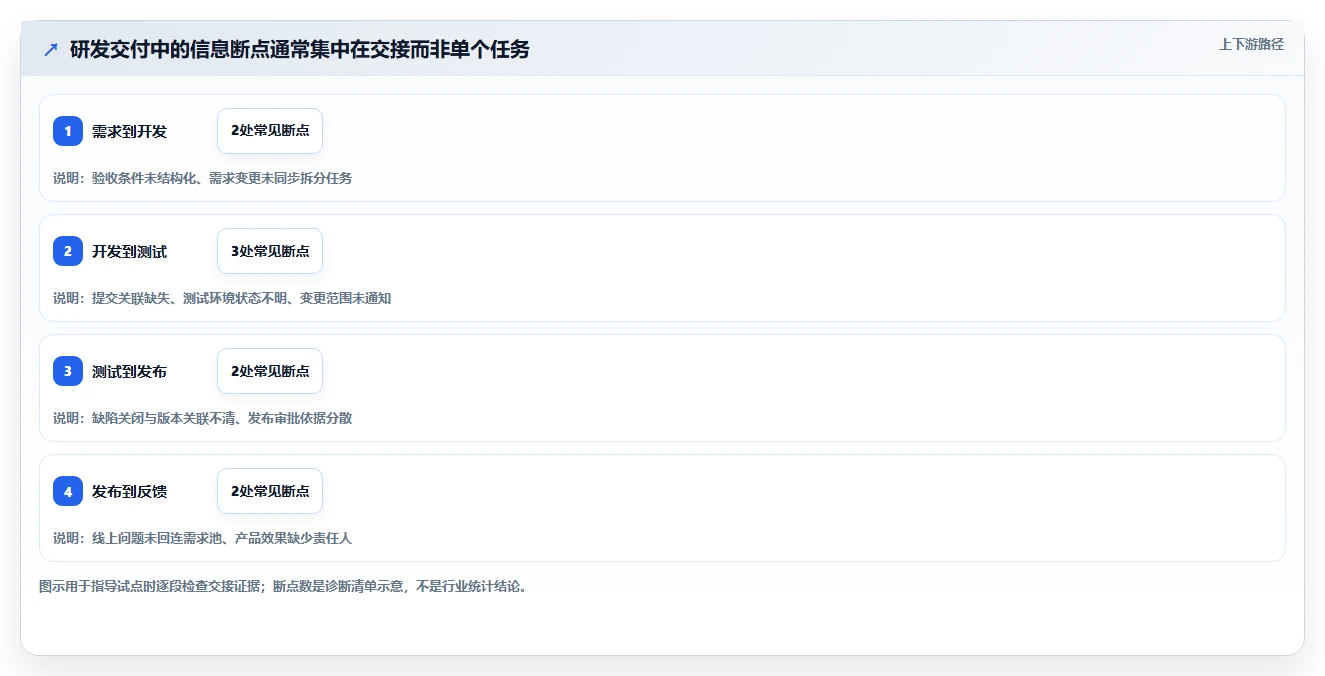The width and height of the screenshot is (1325, 676).
Task: Click the description 缺陷关闭与版本关联不清、发布审批依据分散
Action: (222, 418)
